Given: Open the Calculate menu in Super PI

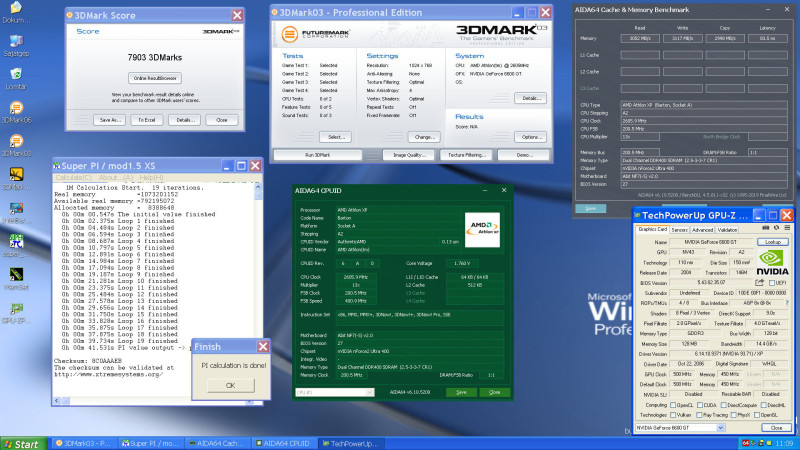Looking at the screenshot, I should (x=73, y=178).
